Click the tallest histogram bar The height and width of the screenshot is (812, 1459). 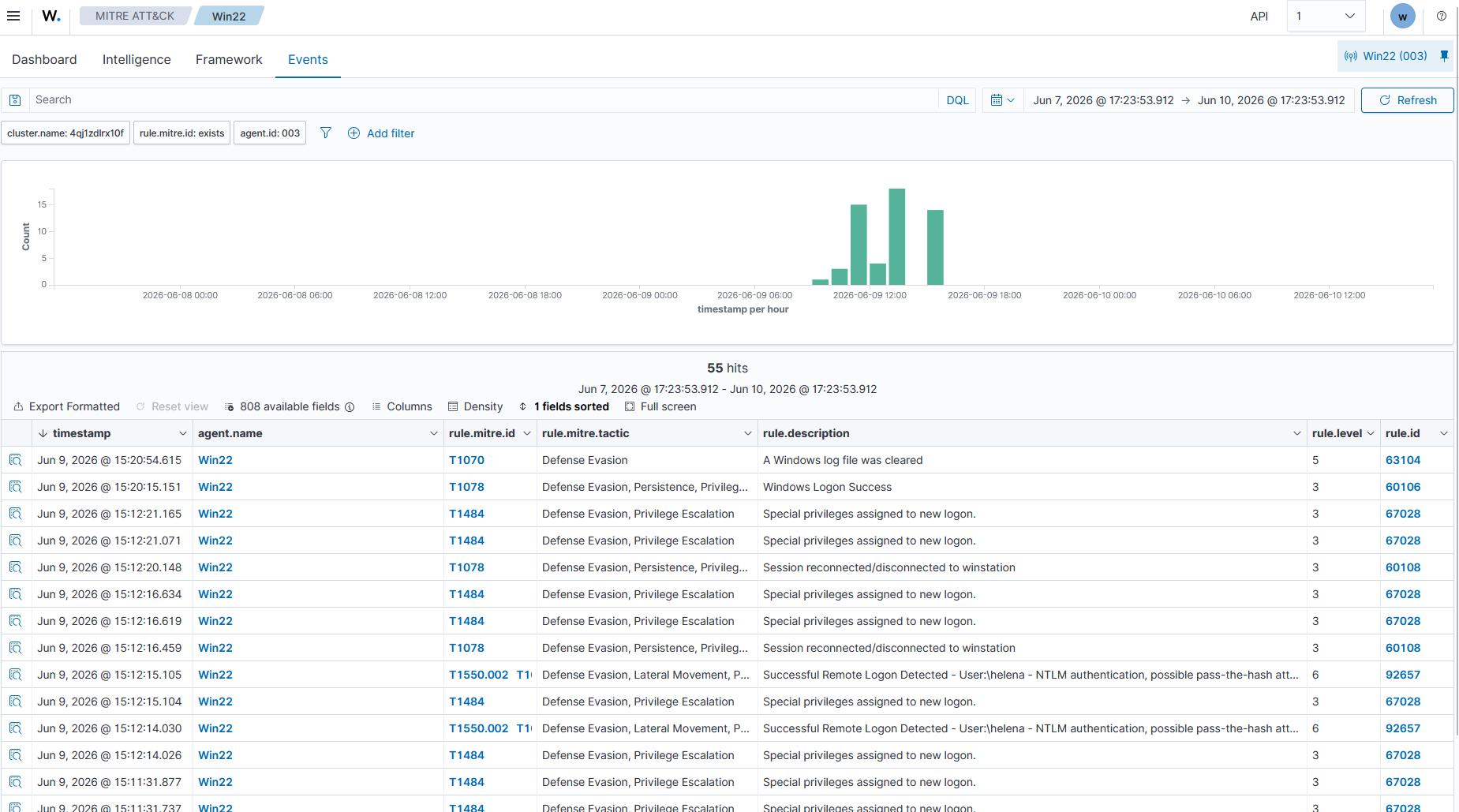click(x=896, y=237)
